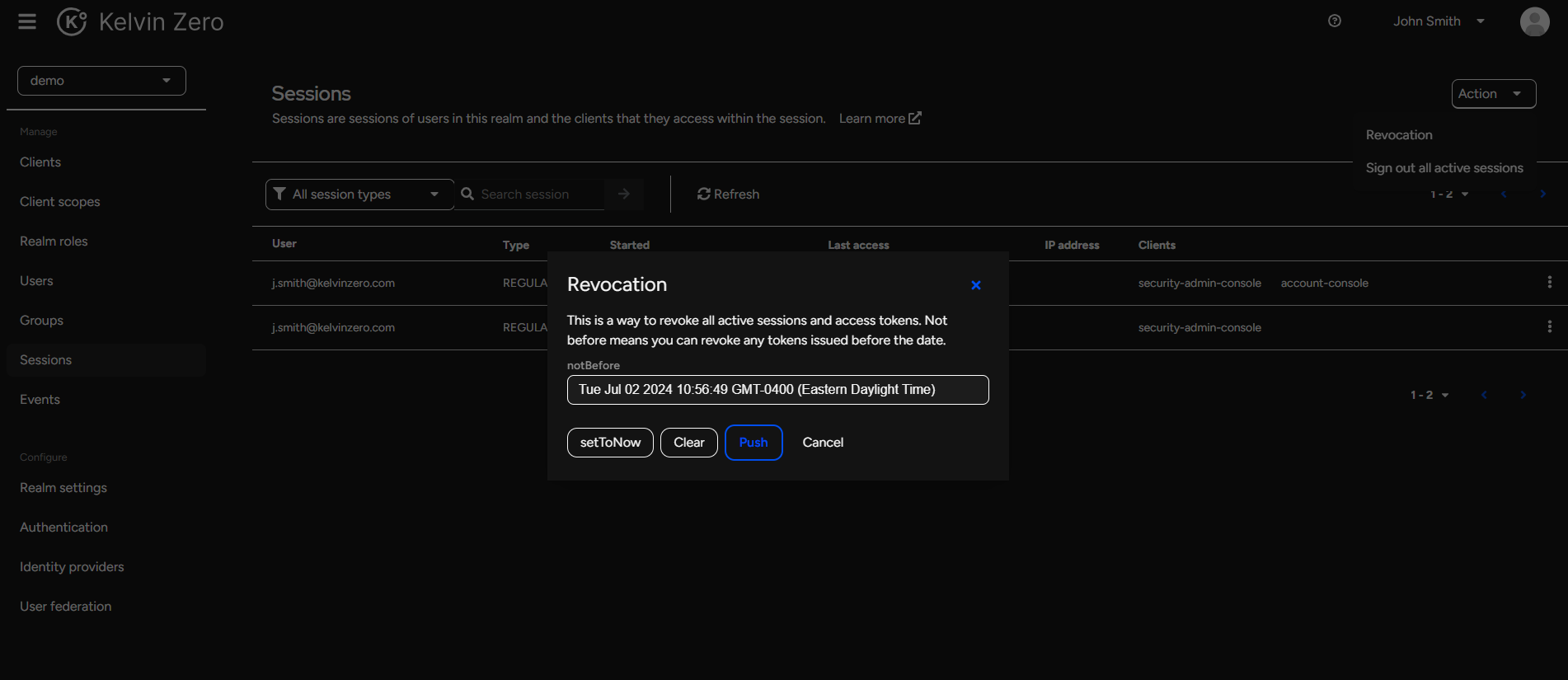Click the Kelvin Zero logo icon
Image resolution: width=1568 pixels, height=680 pixels.
[x=72, y=21]
